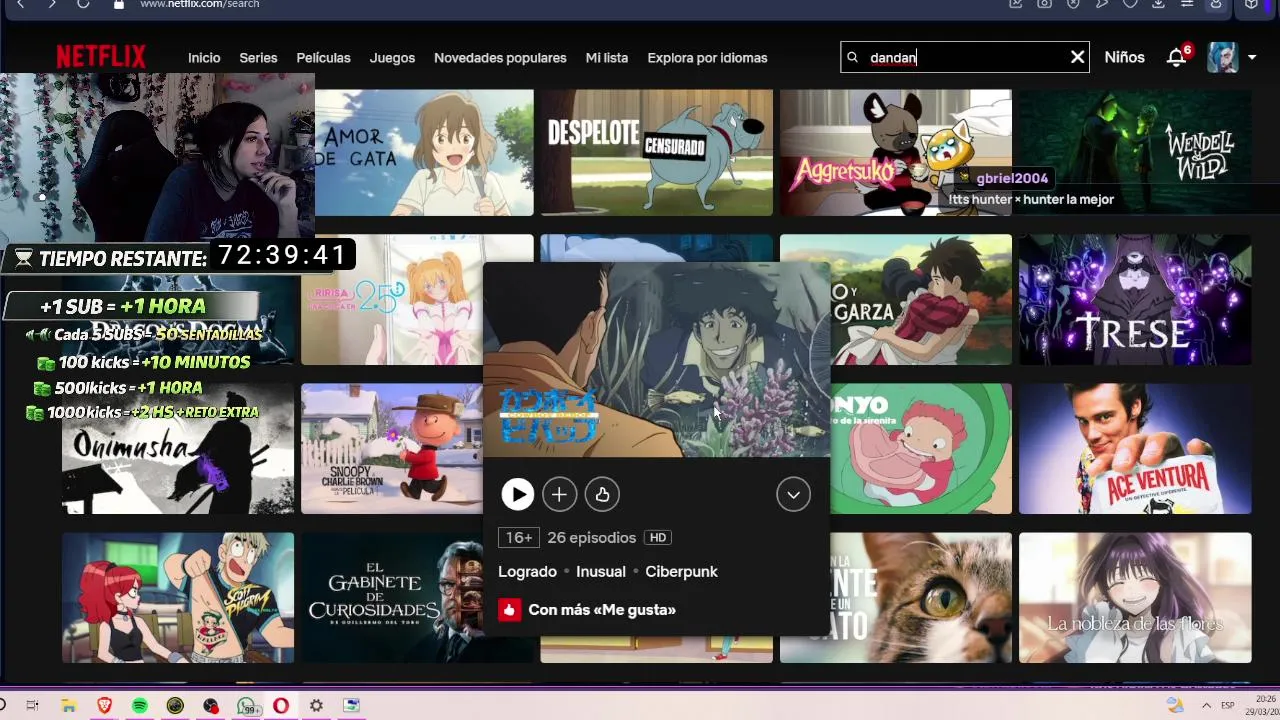The width and height of the screenshot is (1280, 720).
Task: Click the search magnifier icon
Action: point(853,58)
